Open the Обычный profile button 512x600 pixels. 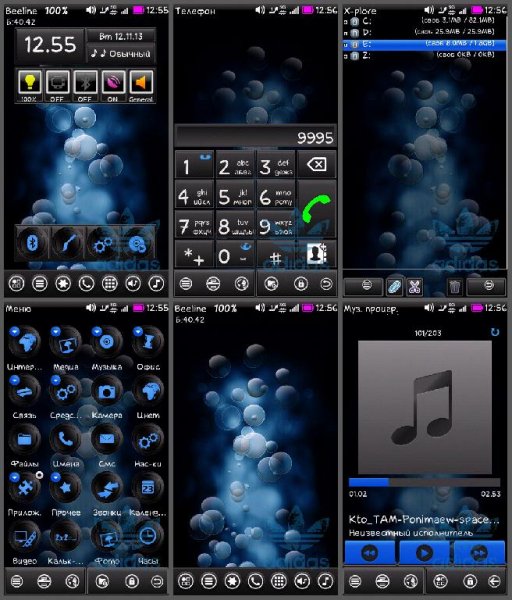point(121,54)
